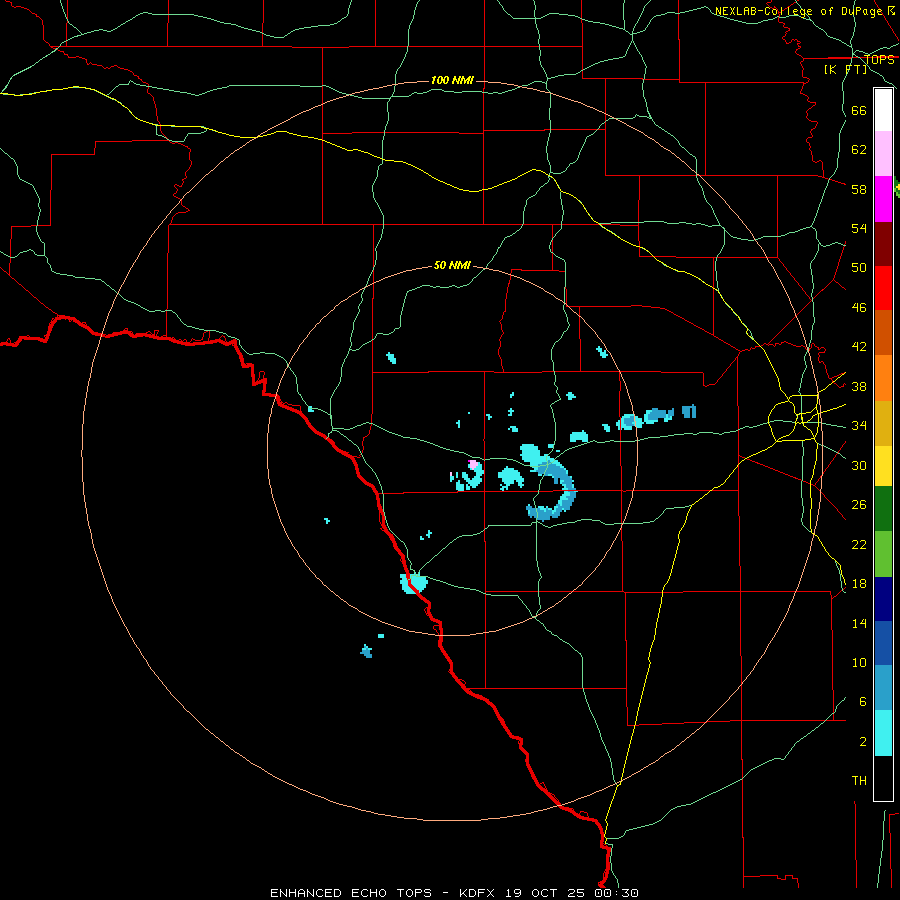The width and height of the screenshot is (900, 900).
Task: Click the 26 legend value
Action: [859, 505]
